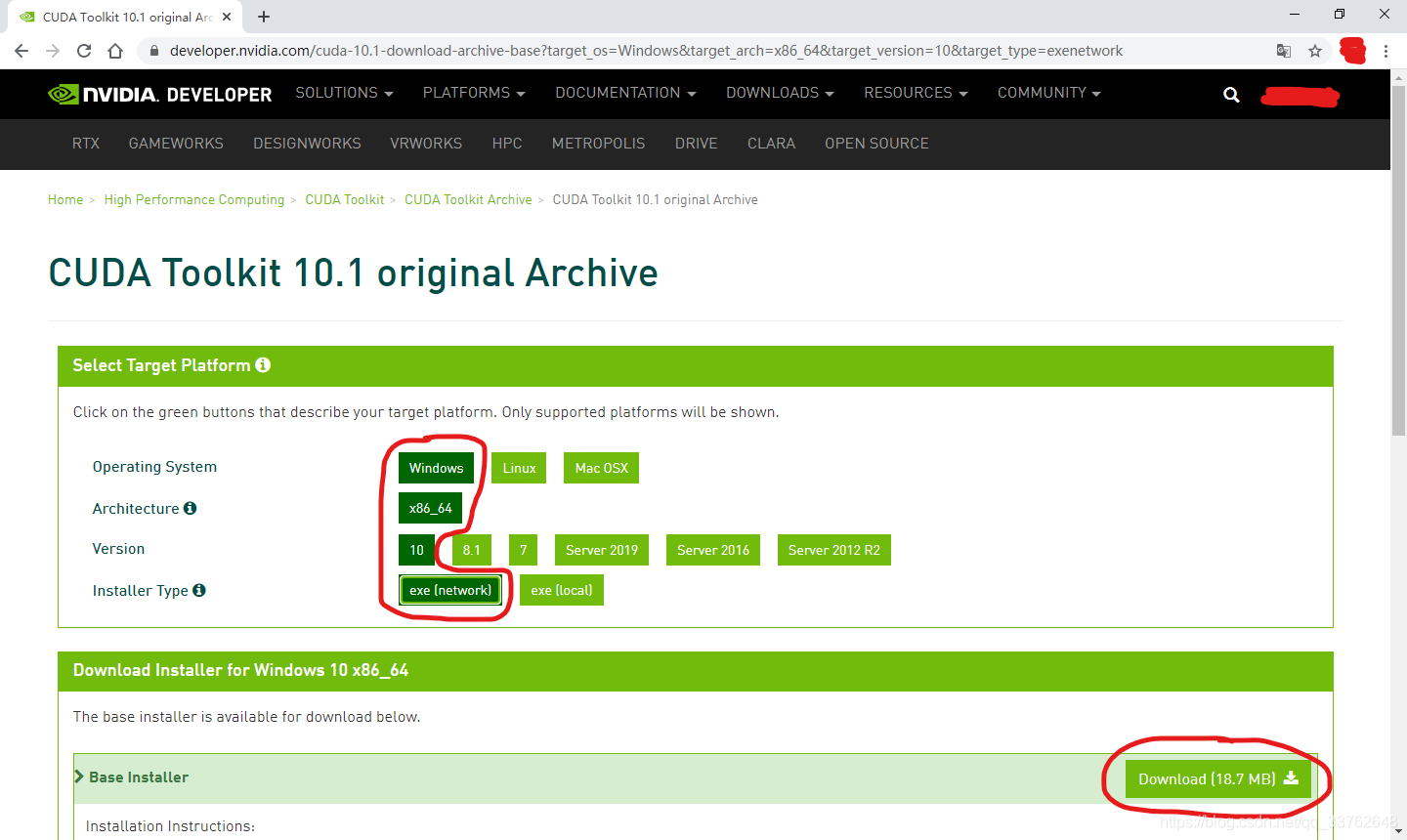Choose version Server 2019
1407x840 pixels.
(602, 550)
